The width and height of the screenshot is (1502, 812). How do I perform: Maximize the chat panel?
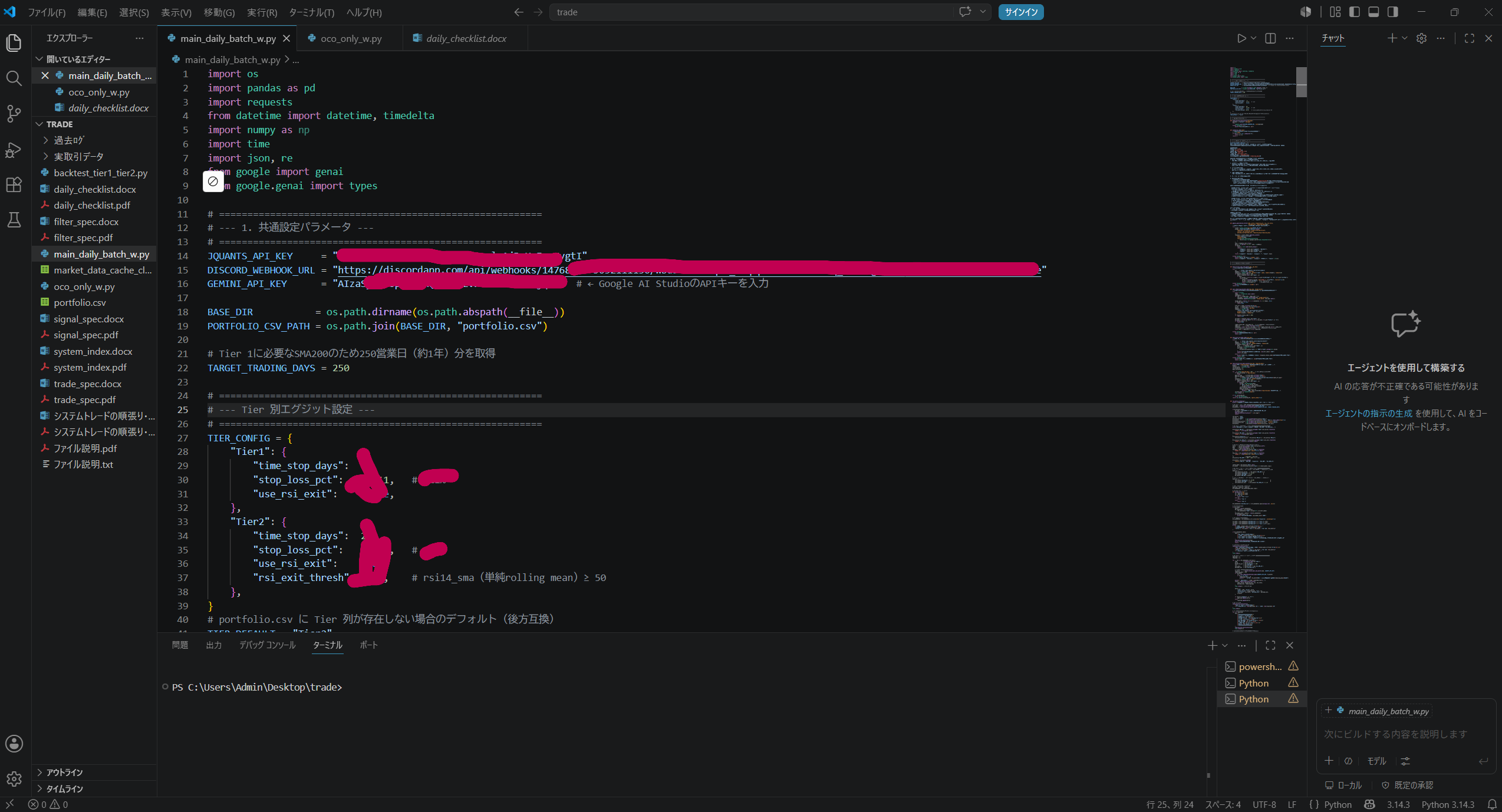point(1470,38)
